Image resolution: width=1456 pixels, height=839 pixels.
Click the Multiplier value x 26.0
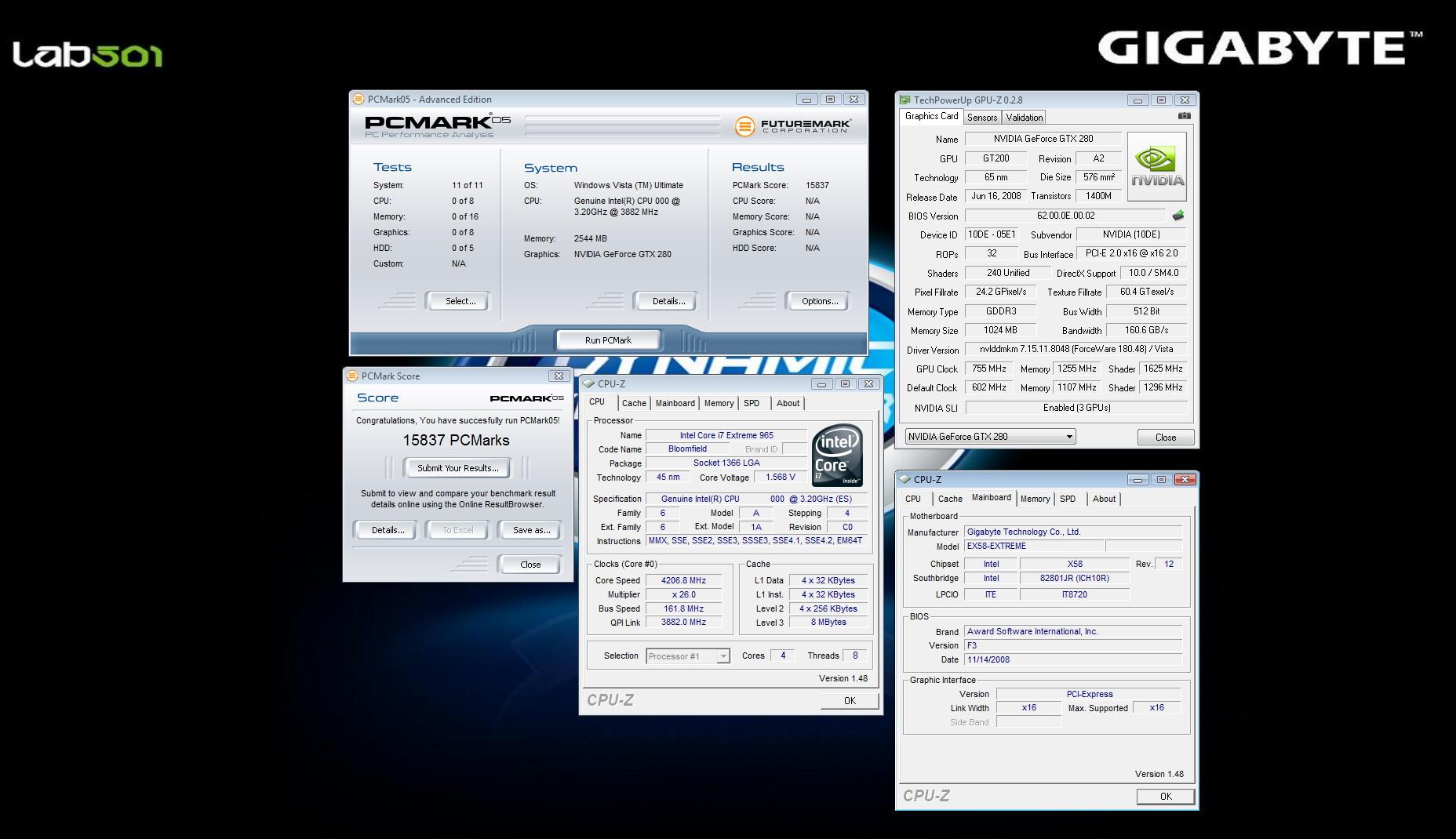(x=683, y=595)
